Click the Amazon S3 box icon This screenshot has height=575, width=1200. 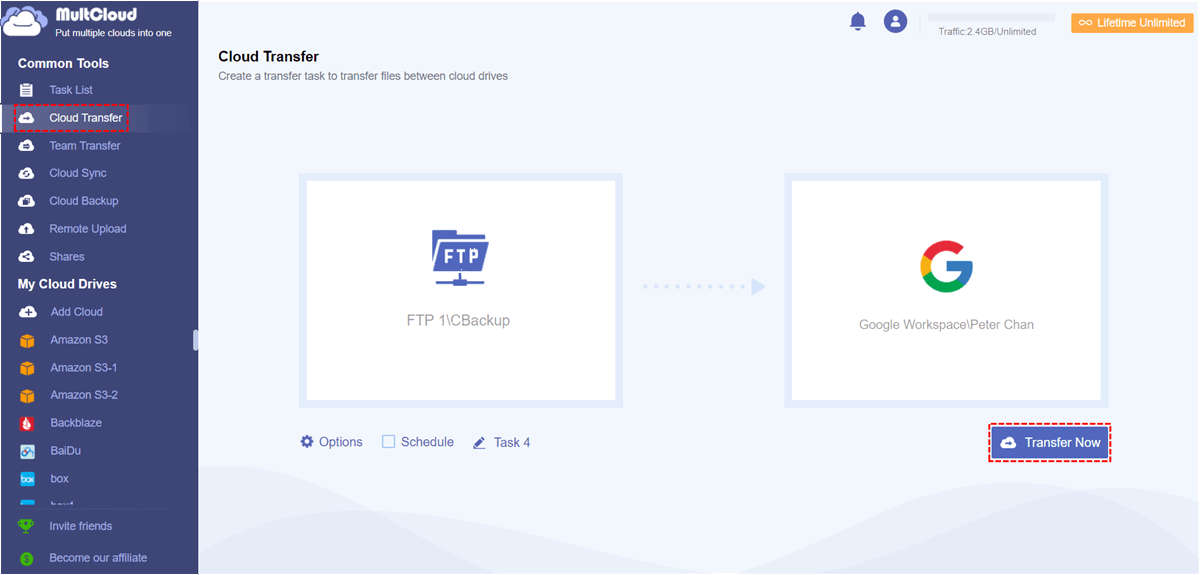click(x=27, y=340)
